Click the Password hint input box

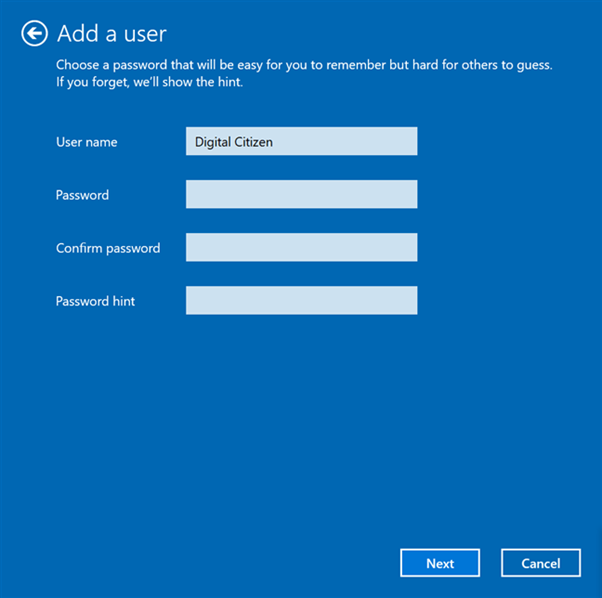click(301, 301)
